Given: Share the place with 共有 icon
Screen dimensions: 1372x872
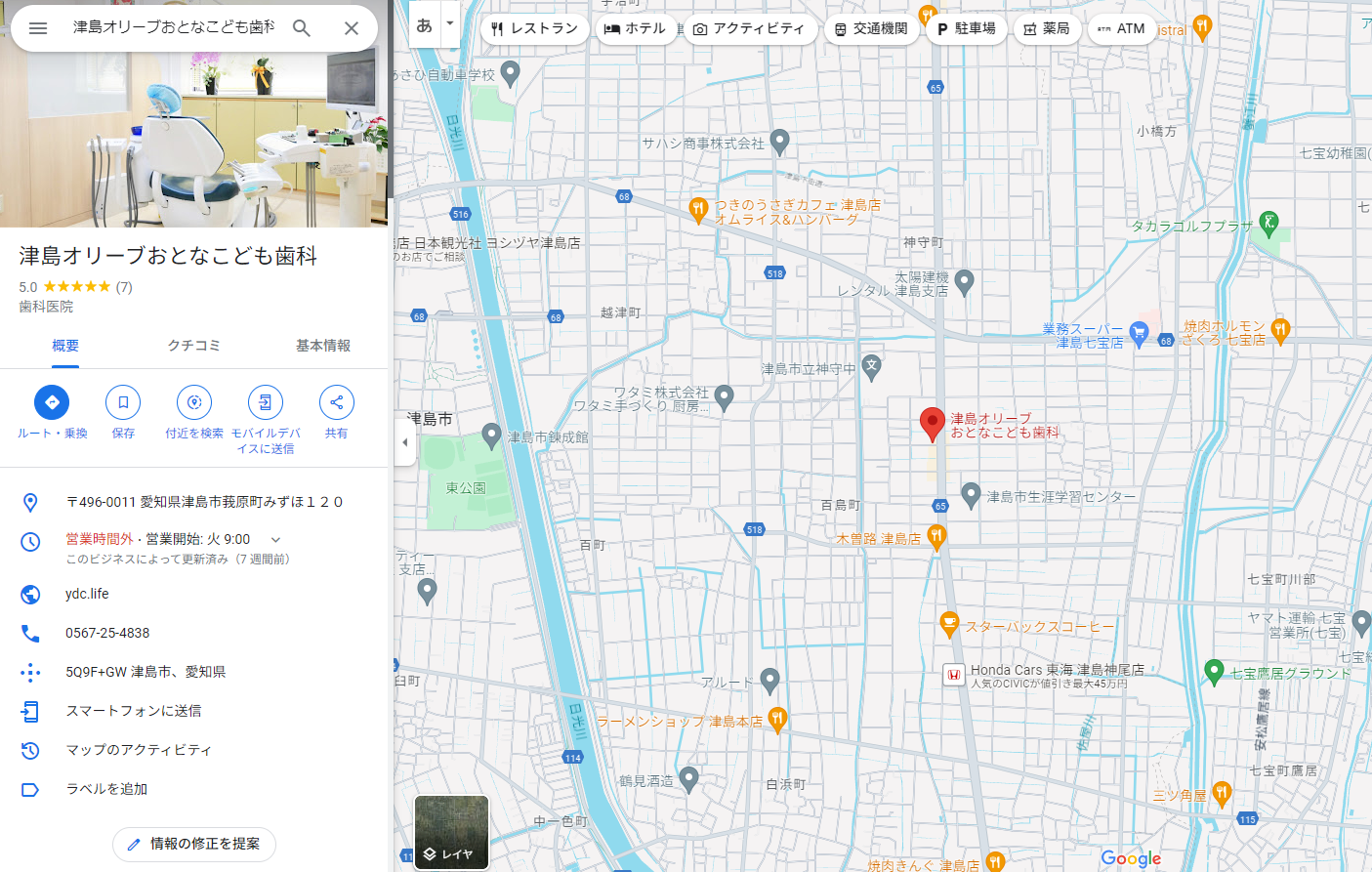Looking at the screenshot, I should (337, 402).
